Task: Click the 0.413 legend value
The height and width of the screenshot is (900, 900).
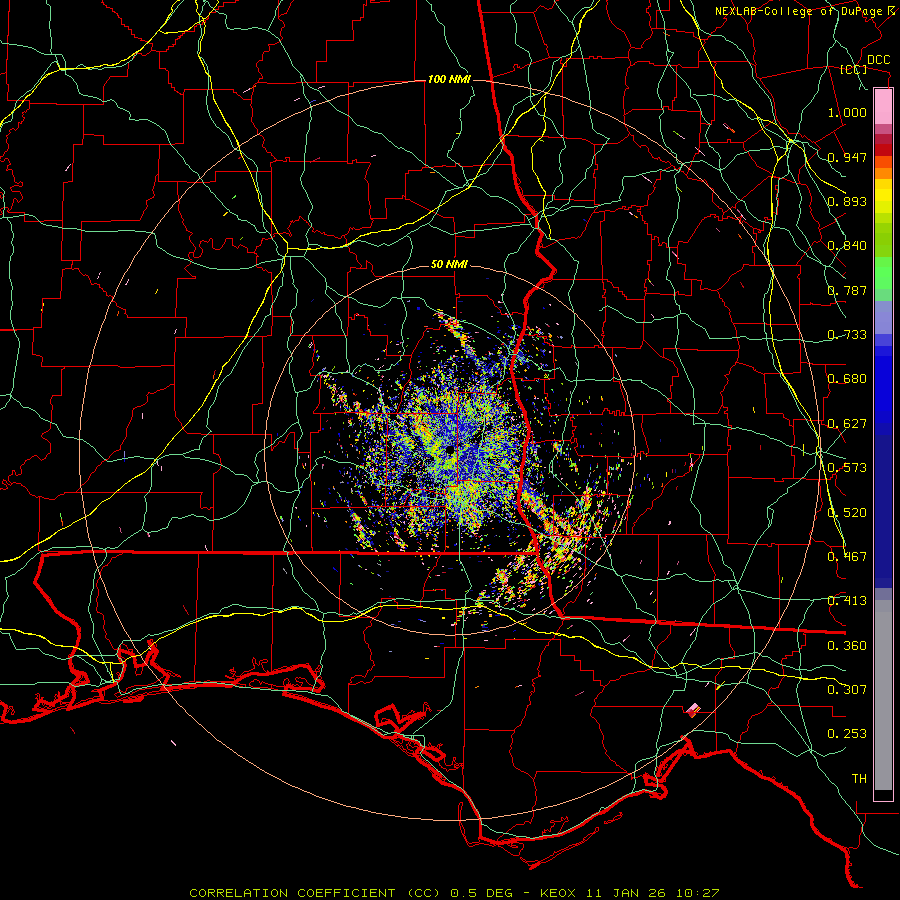Action: coord(847,601)
